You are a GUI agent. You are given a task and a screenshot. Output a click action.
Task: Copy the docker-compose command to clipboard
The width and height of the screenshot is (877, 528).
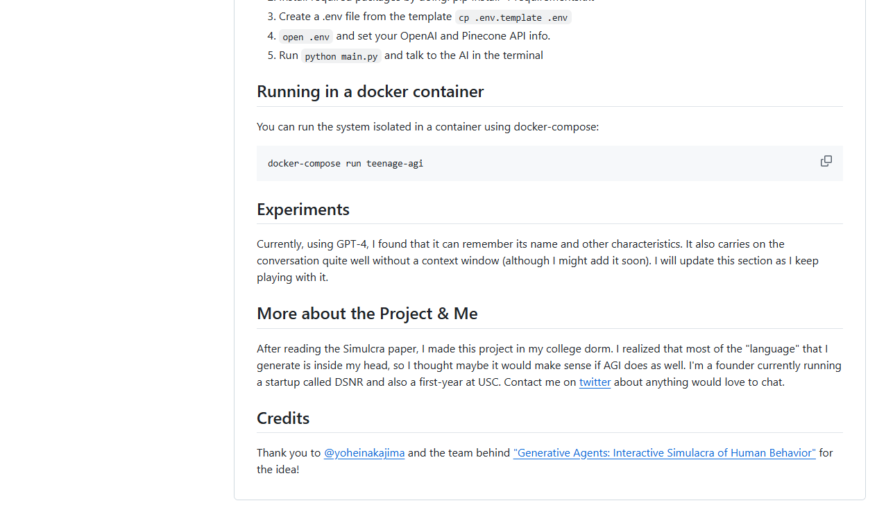click(x=826, y=161)
